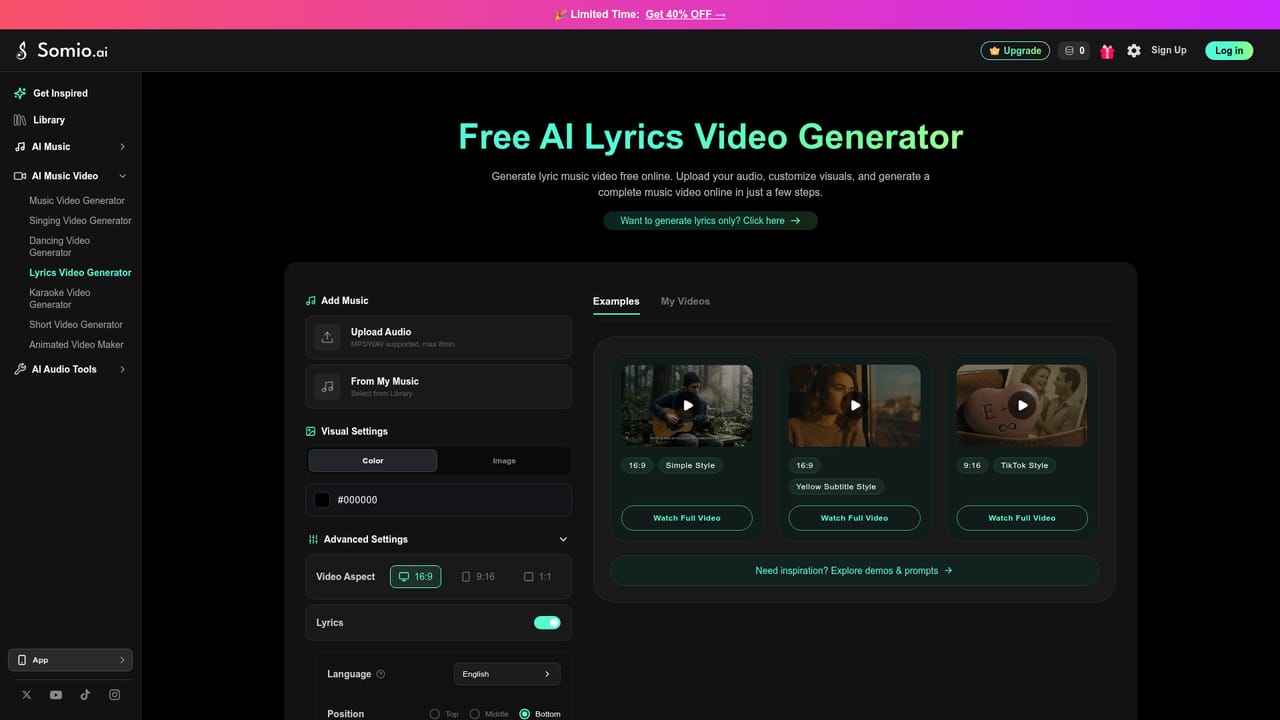Open the settings gear icon
1280x720 pixels.
(1134, 51)
